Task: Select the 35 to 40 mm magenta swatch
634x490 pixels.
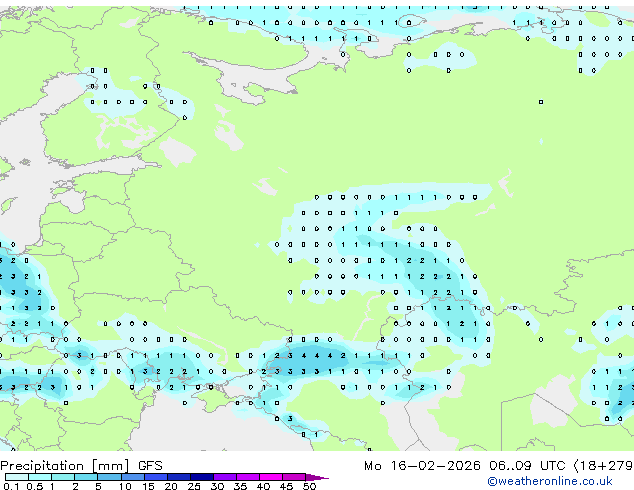Action: (248, 477)
